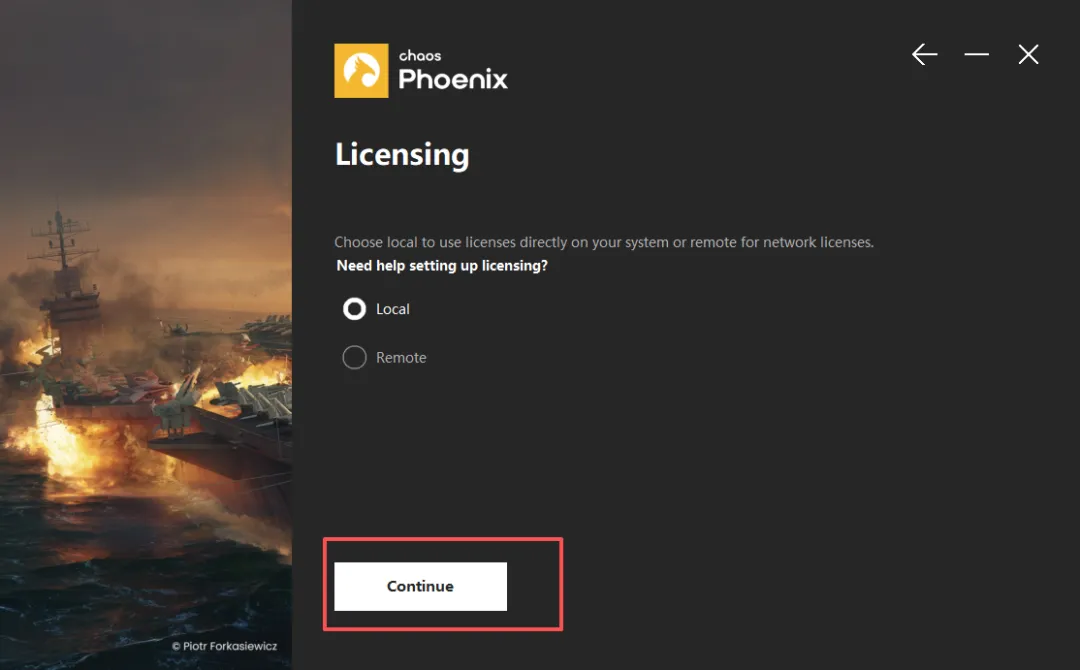Screen dimensions: 1080x670
Task: Click the burning warship artwork
Action: 145,335
